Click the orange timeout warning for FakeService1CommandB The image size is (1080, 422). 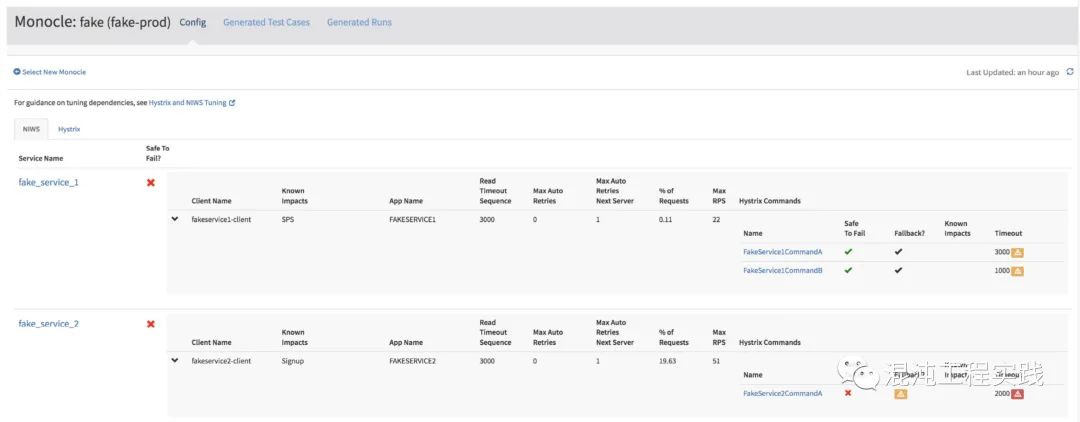pos(1017,271)
